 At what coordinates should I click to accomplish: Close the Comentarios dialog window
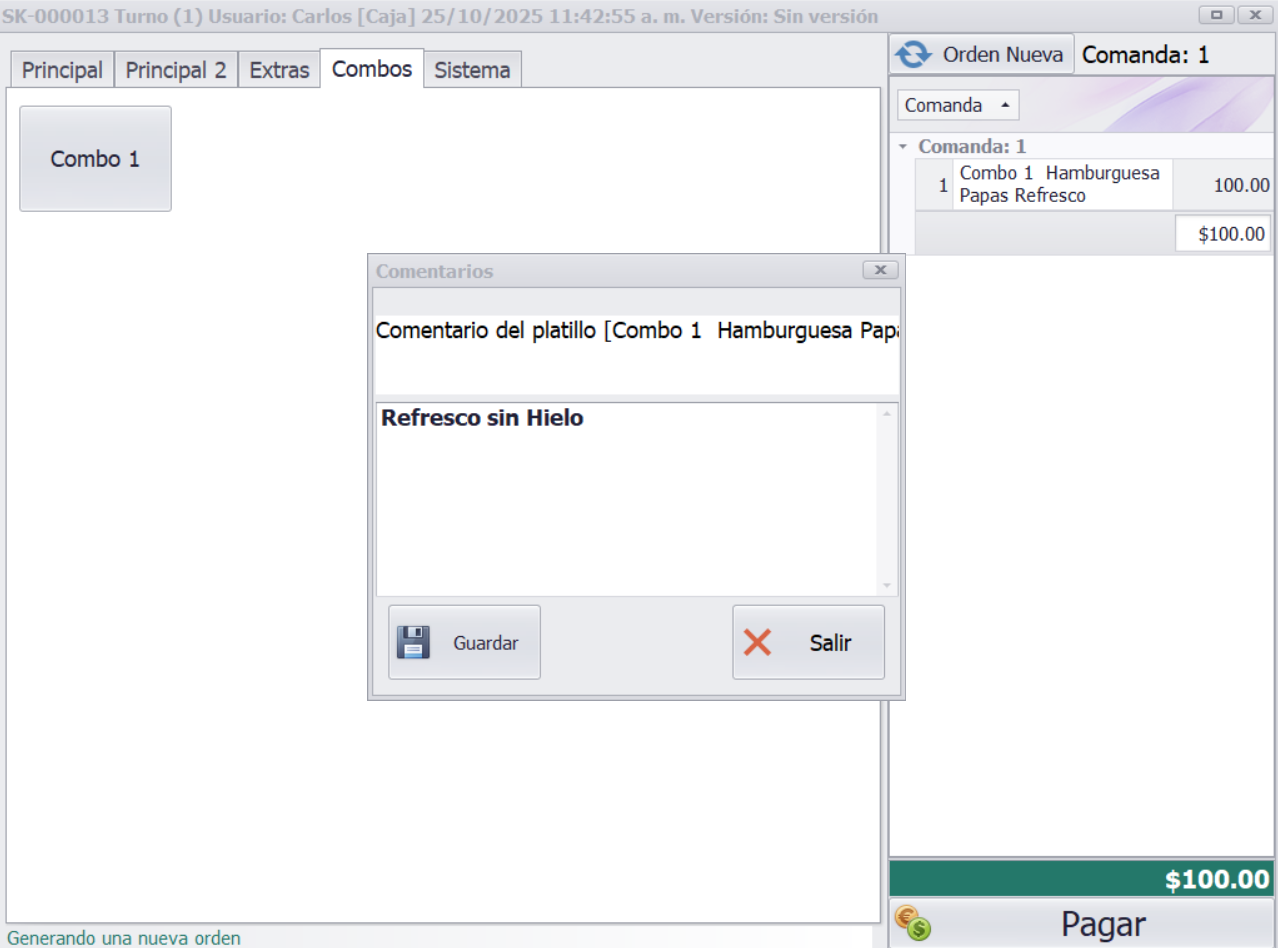pyautogui.click(x=880, y=270)
